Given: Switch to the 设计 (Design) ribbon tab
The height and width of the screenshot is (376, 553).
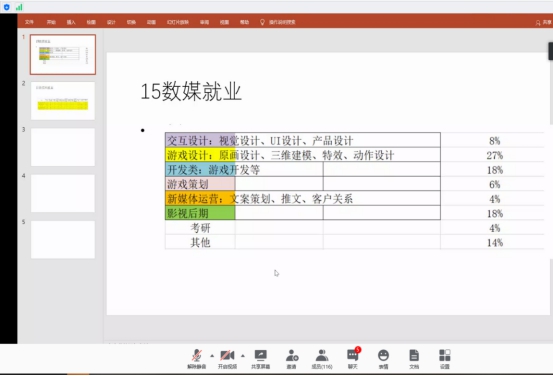Looking at the screenshot, I should (x=111, y=22).
